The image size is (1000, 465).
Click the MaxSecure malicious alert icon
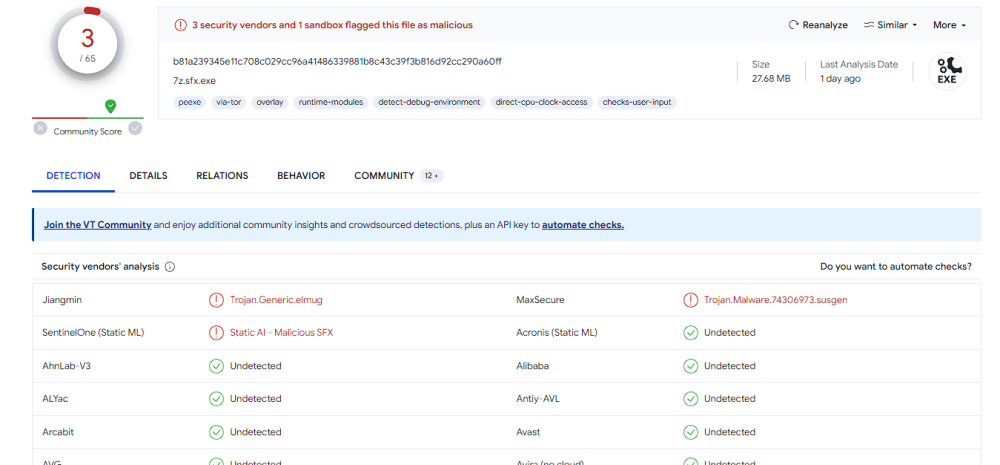690,300
